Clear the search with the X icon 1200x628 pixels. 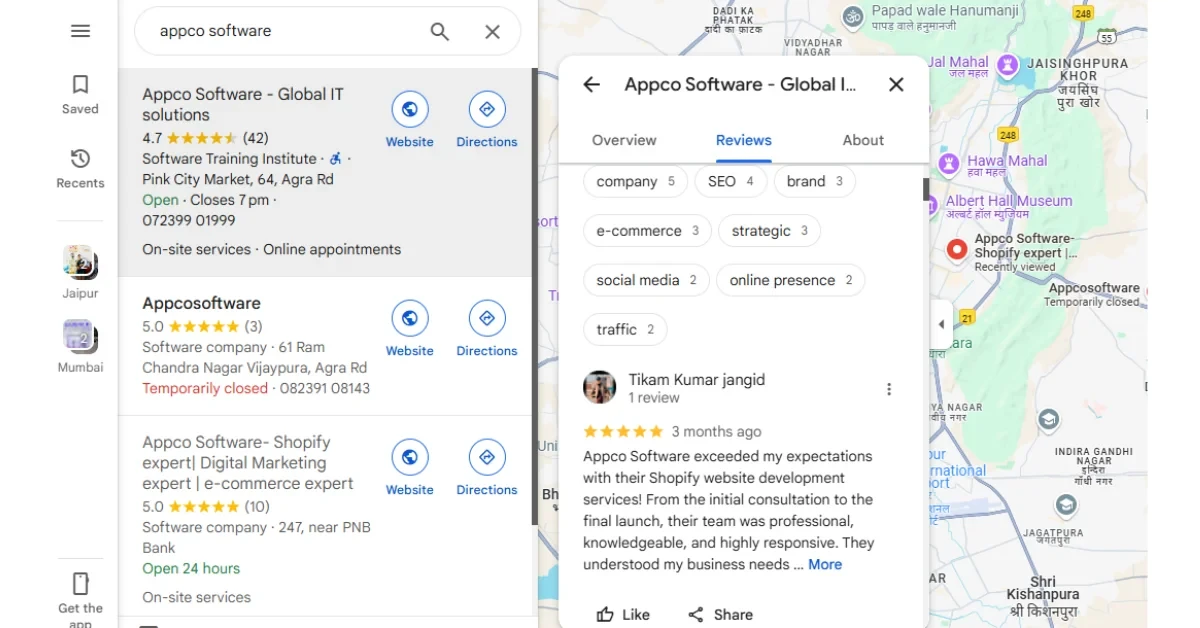tap(492, 32)
